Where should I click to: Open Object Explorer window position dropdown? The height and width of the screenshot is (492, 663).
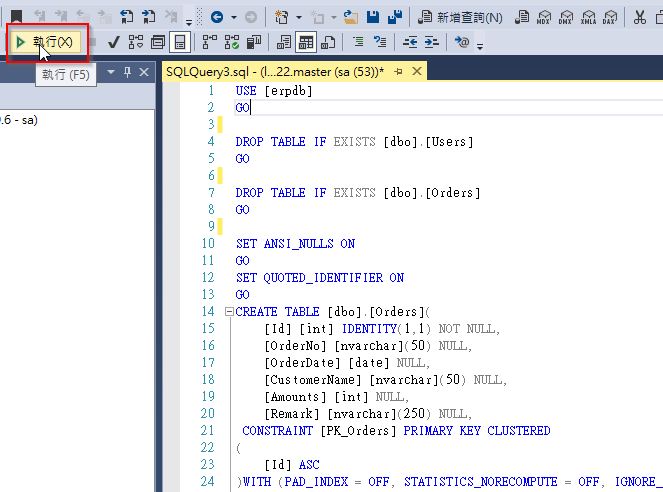tap(111, 72)
